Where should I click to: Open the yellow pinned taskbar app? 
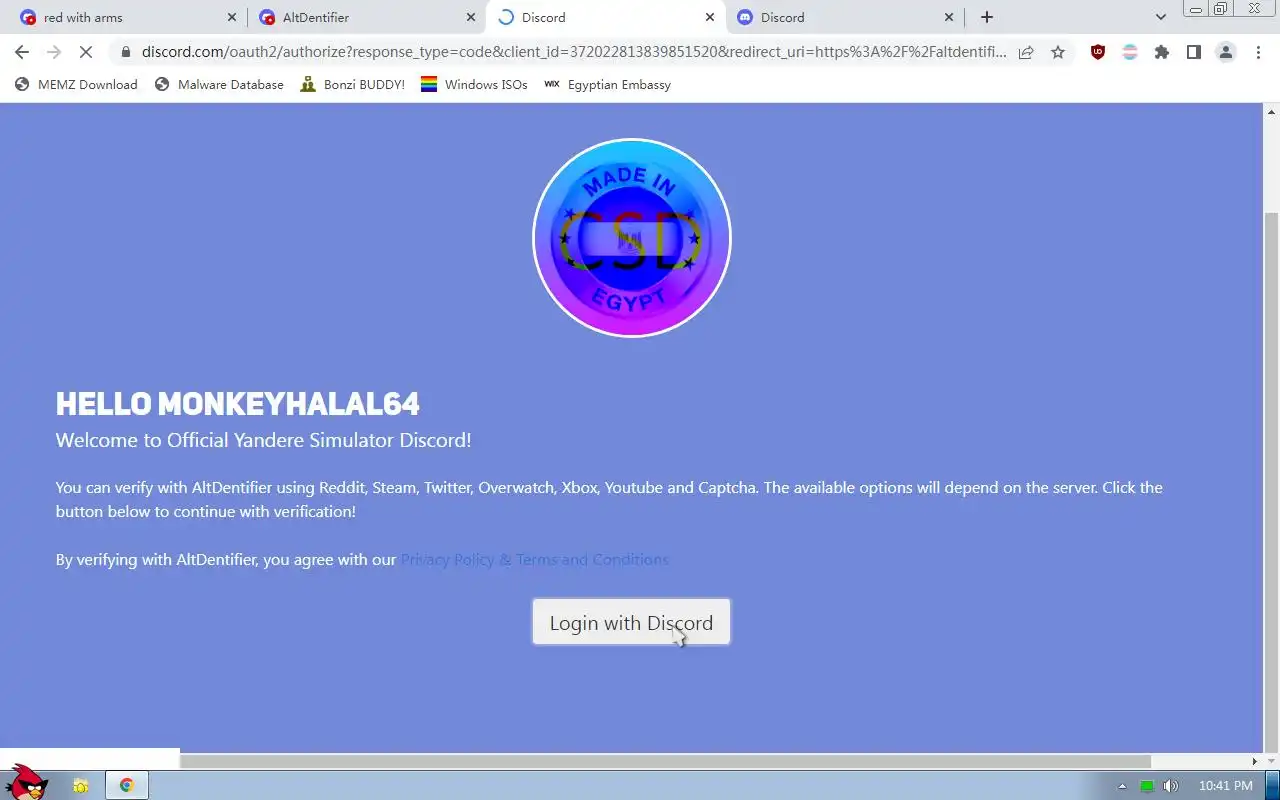[x=80, y=785]
